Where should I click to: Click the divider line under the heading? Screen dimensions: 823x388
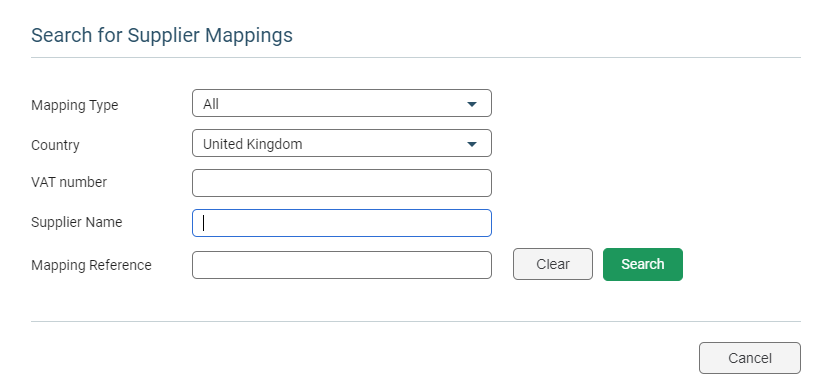(x=416, y=57)
